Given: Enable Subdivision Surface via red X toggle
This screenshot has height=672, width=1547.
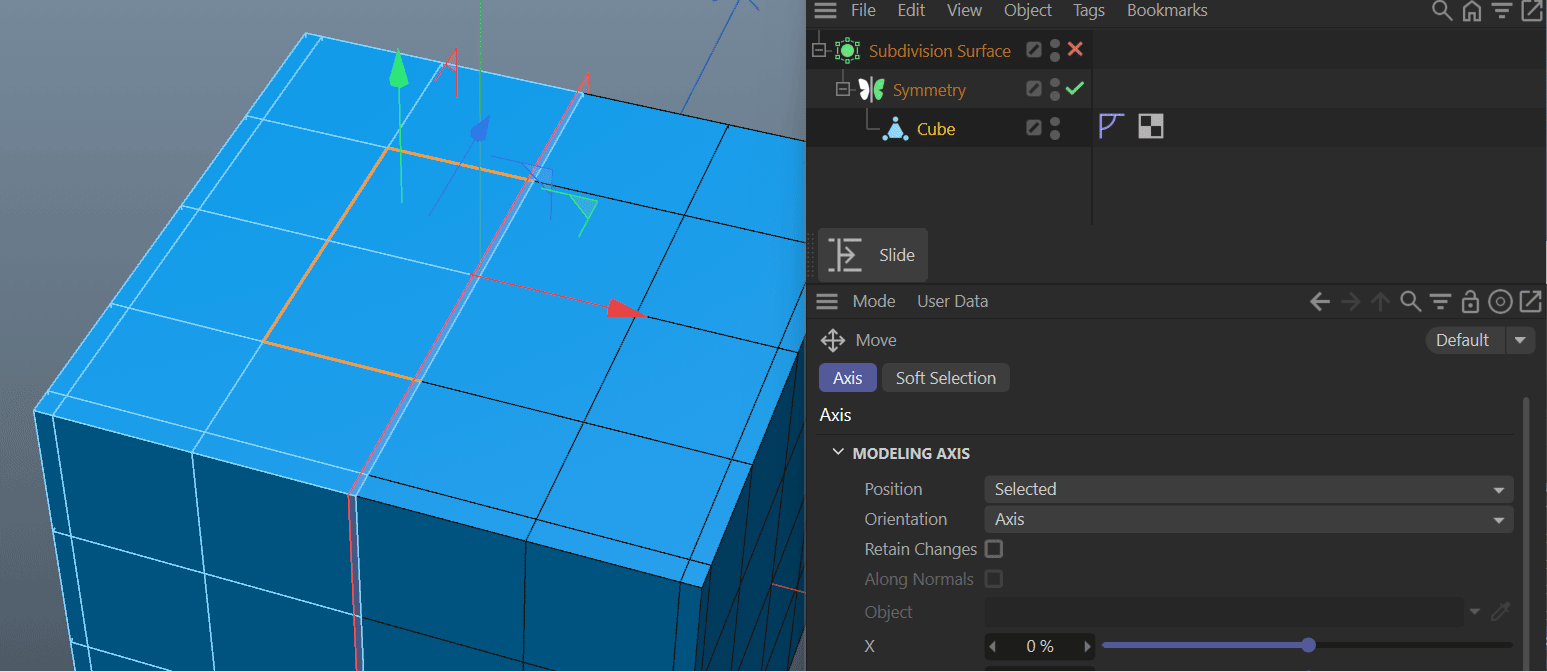Looking at the screenshot, I should tap(1075, 49).
